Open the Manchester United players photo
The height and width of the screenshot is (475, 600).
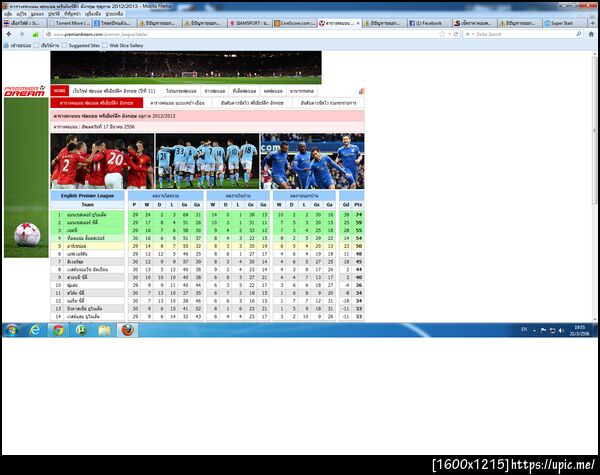(102, 161)
